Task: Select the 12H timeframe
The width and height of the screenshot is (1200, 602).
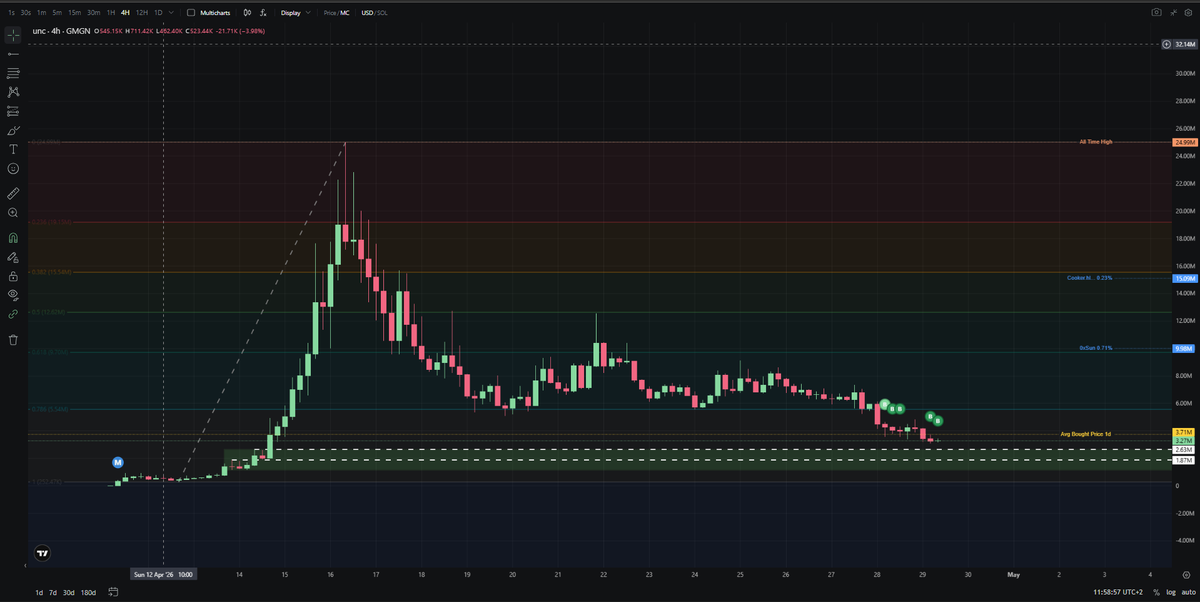Action: [142, 13]
